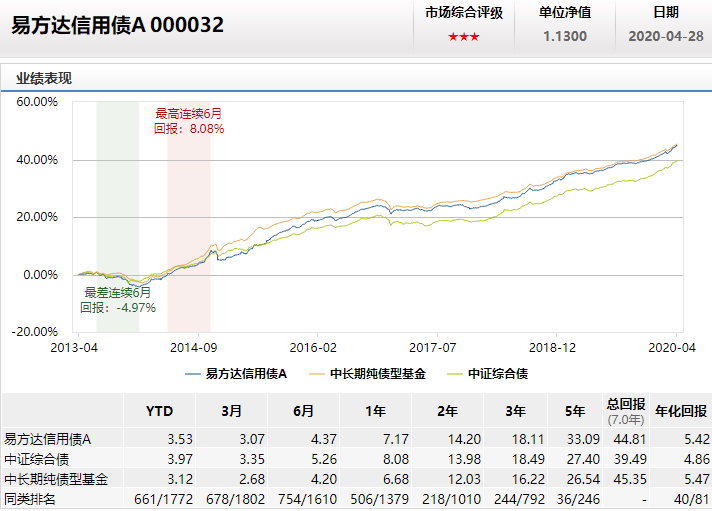Click the 60.00% y-axis label

point(37,102)
